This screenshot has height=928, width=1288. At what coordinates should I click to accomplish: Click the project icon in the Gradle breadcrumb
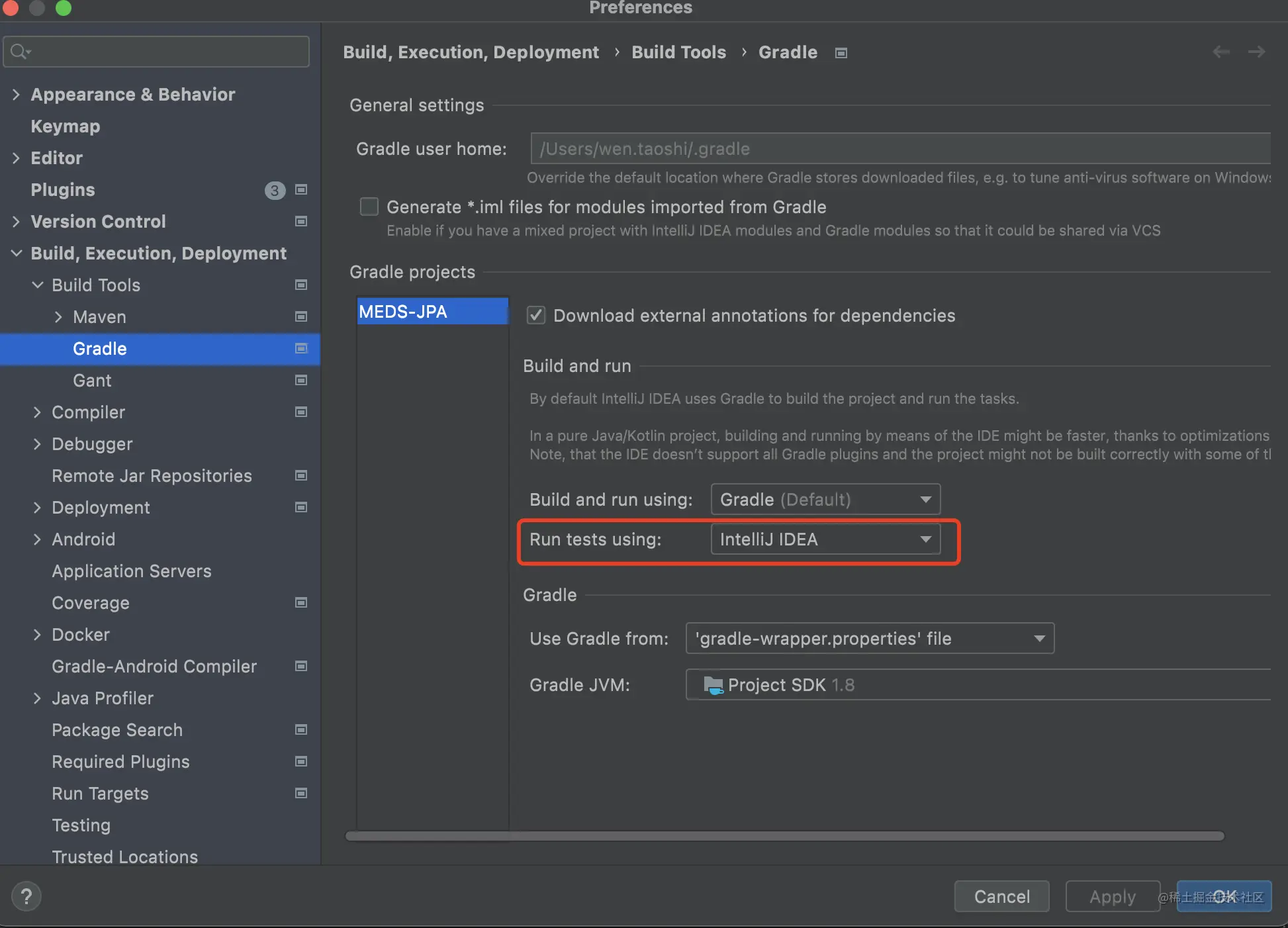841,53
